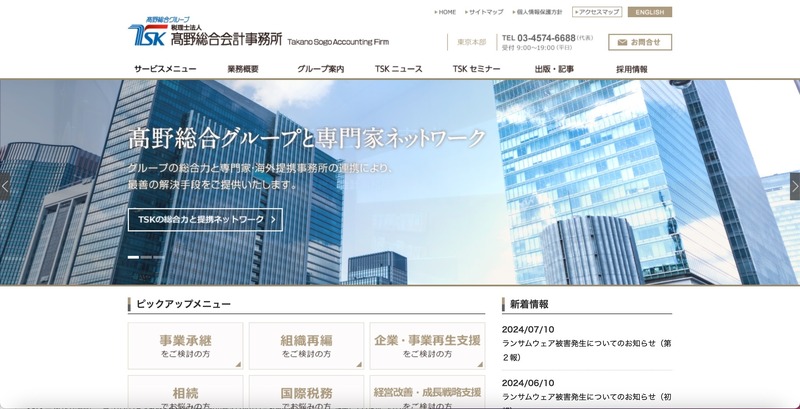The image size is (800, 409).
Task: Go to previous slide with left arrow
Action: 5,186
